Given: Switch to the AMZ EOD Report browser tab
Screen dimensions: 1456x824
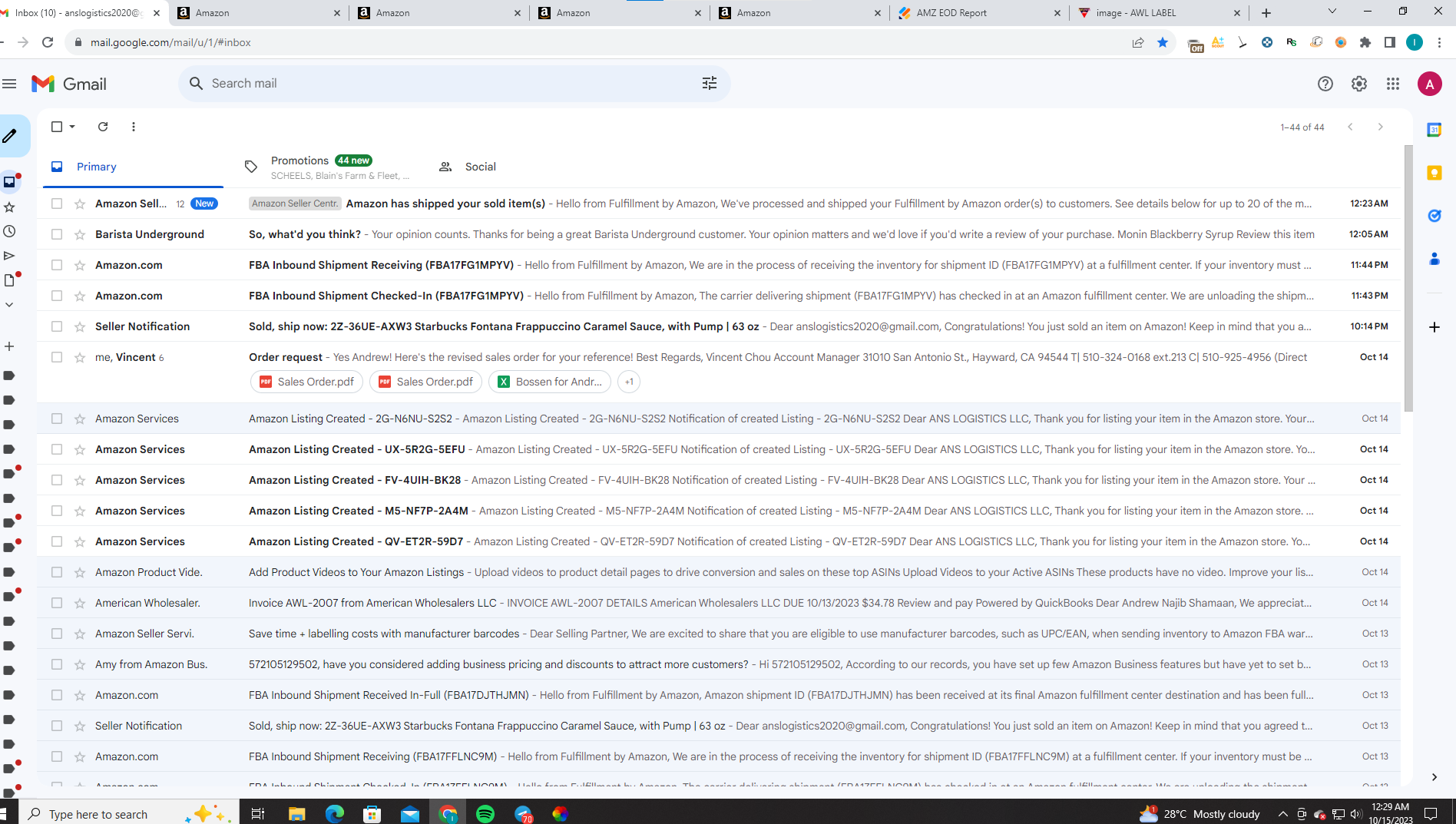Looking at the screenshot, I should pos(978,13).
